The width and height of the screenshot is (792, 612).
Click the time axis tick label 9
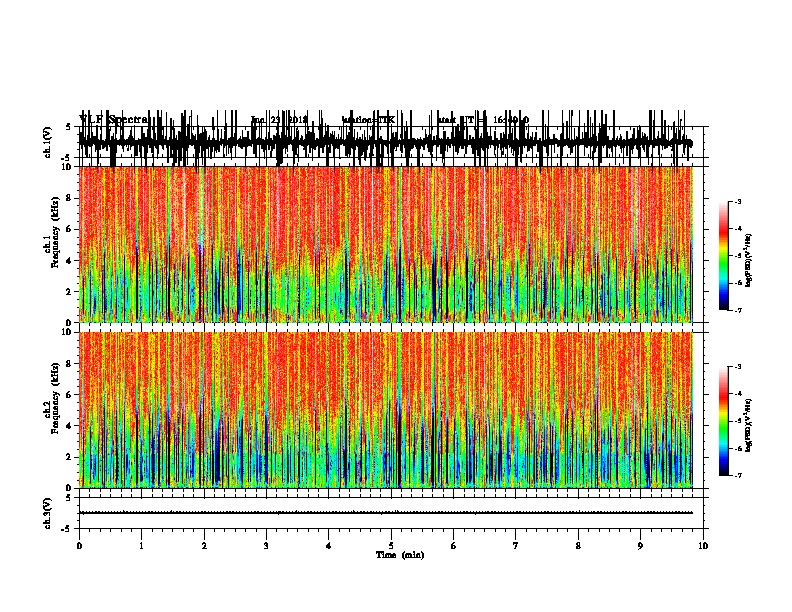click(x=640, y=546)
